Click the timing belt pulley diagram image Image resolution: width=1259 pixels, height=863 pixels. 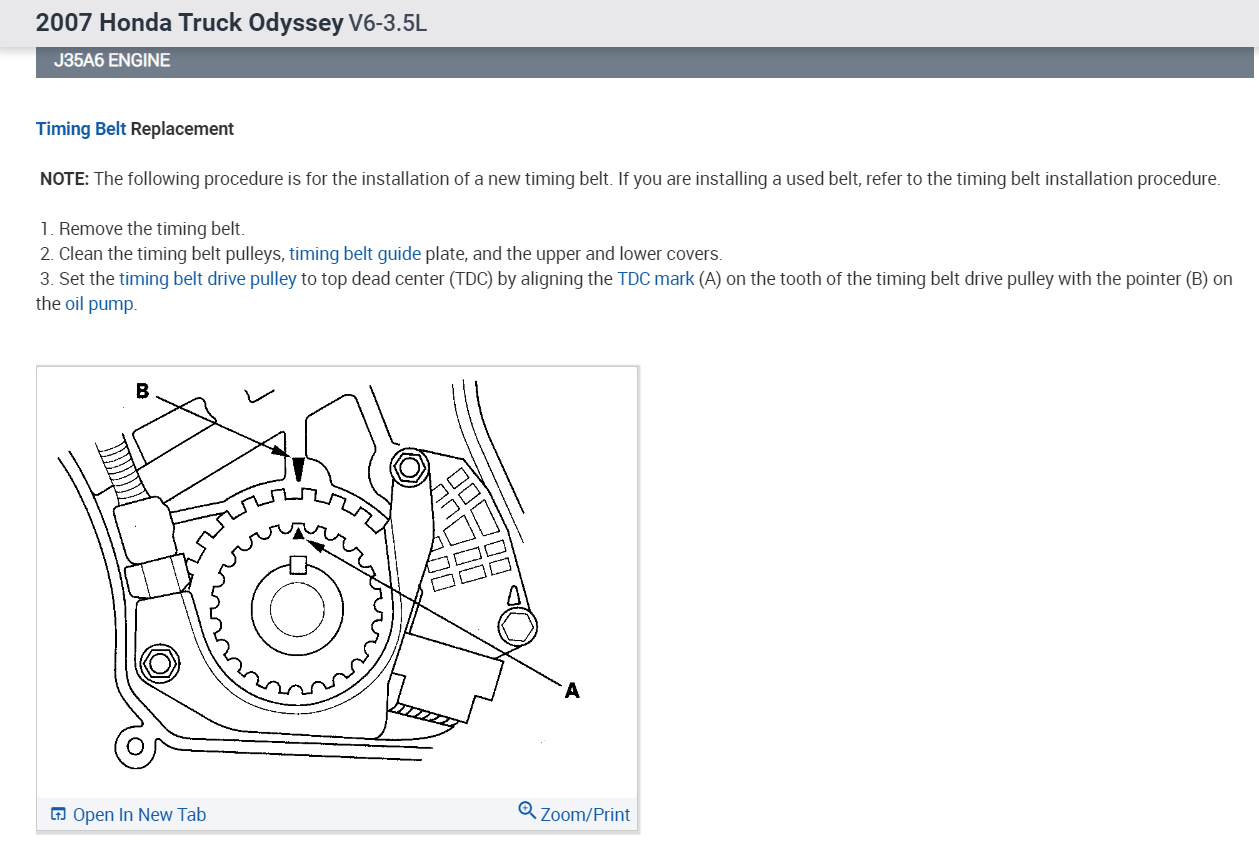(338, 583)
